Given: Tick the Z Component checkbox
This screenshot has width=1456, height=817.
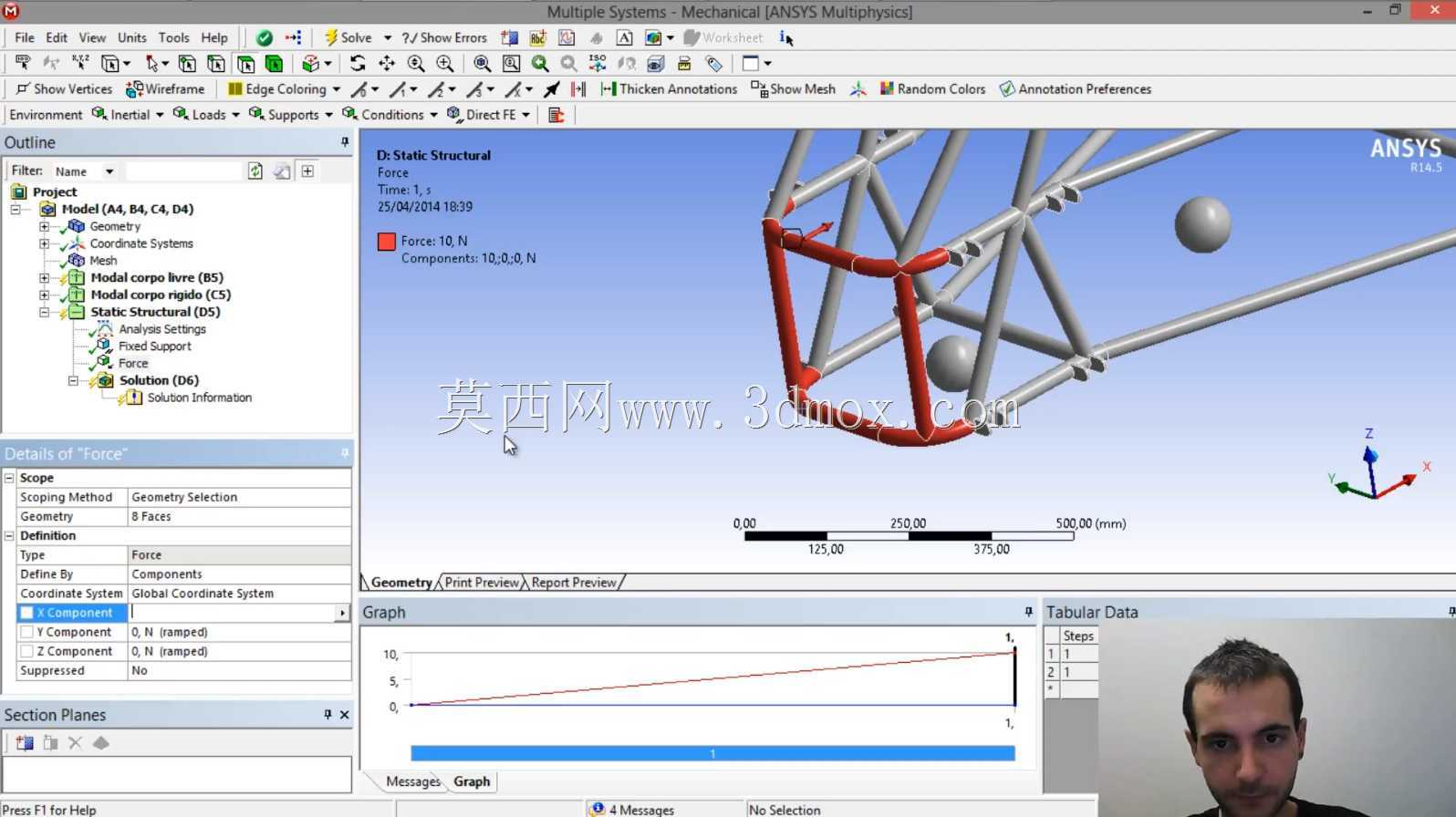Looking at the screenshot, I should pyautogui.click(x=27, y=651).
